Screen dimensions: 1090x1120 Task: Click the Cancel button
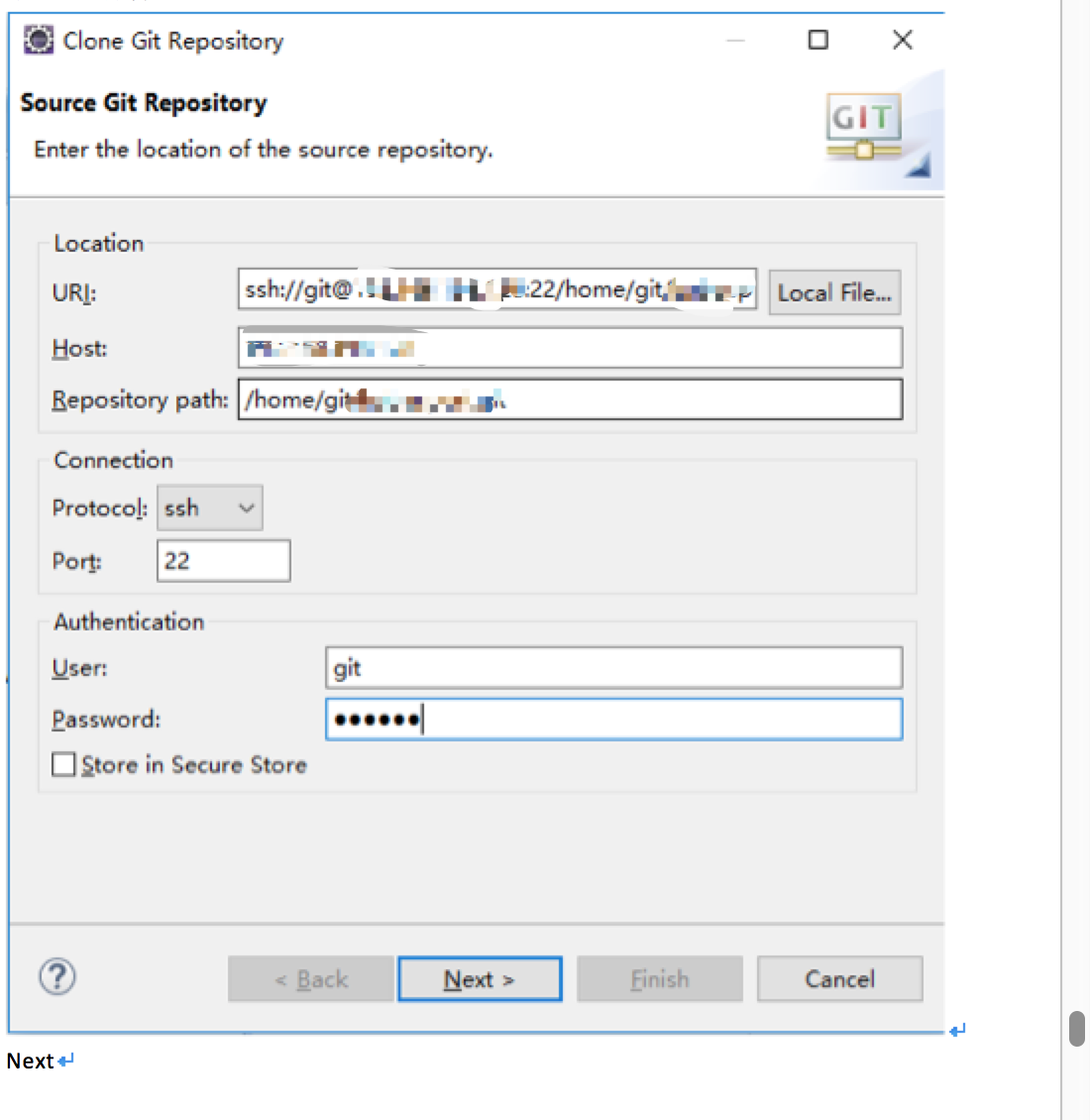click(840, 978)
